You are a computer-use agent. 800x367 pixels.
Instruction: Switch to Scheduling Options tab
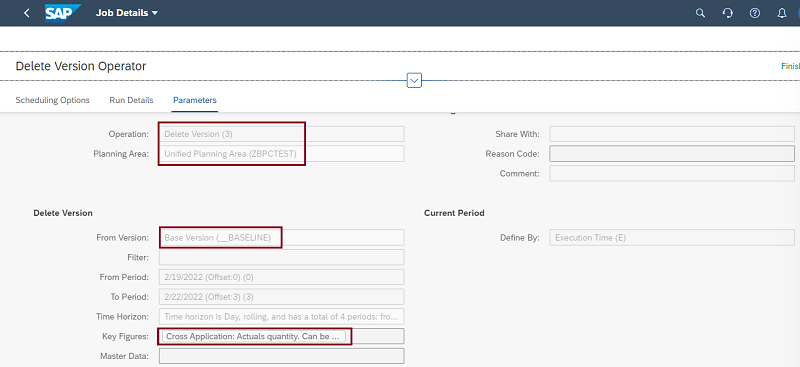(53, 100)
